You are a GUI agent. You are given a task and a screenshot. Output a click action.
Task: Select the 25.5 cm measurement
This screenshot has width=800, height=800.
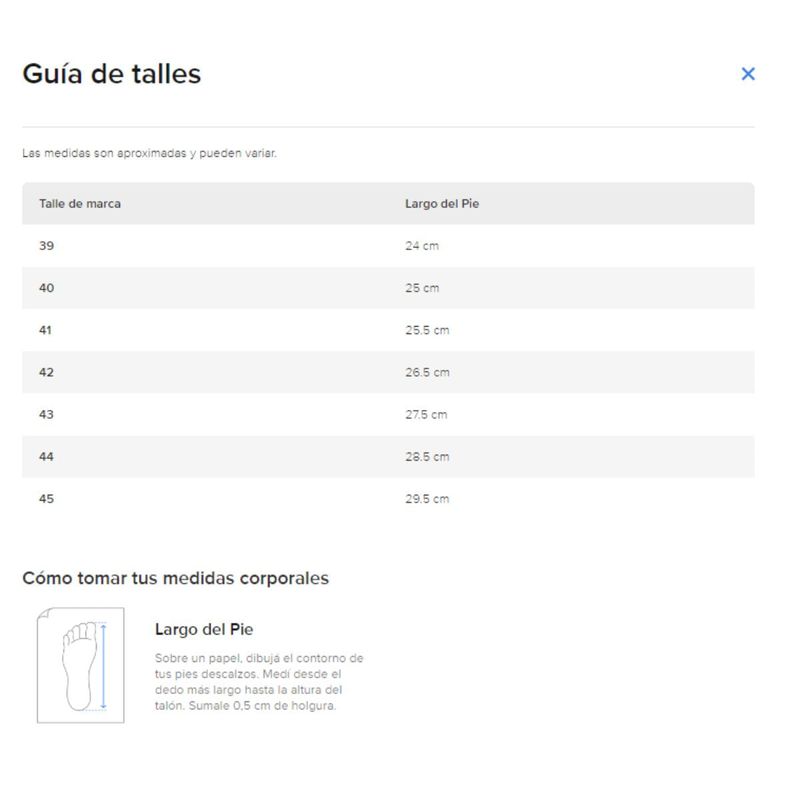point(428,330)
